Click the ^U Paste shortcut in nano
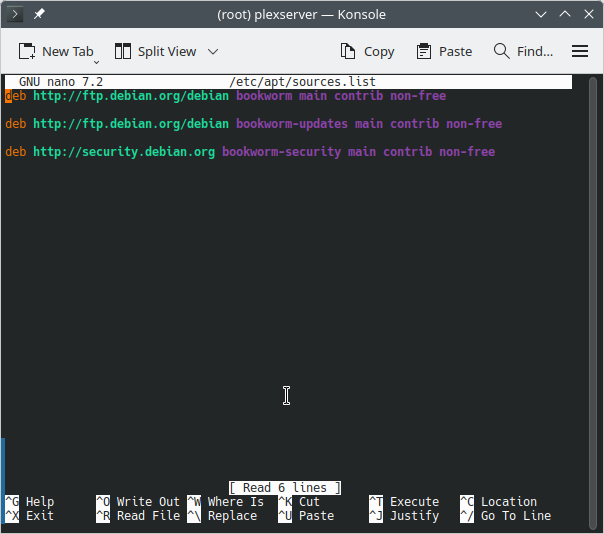 click(x=306, y=516)
